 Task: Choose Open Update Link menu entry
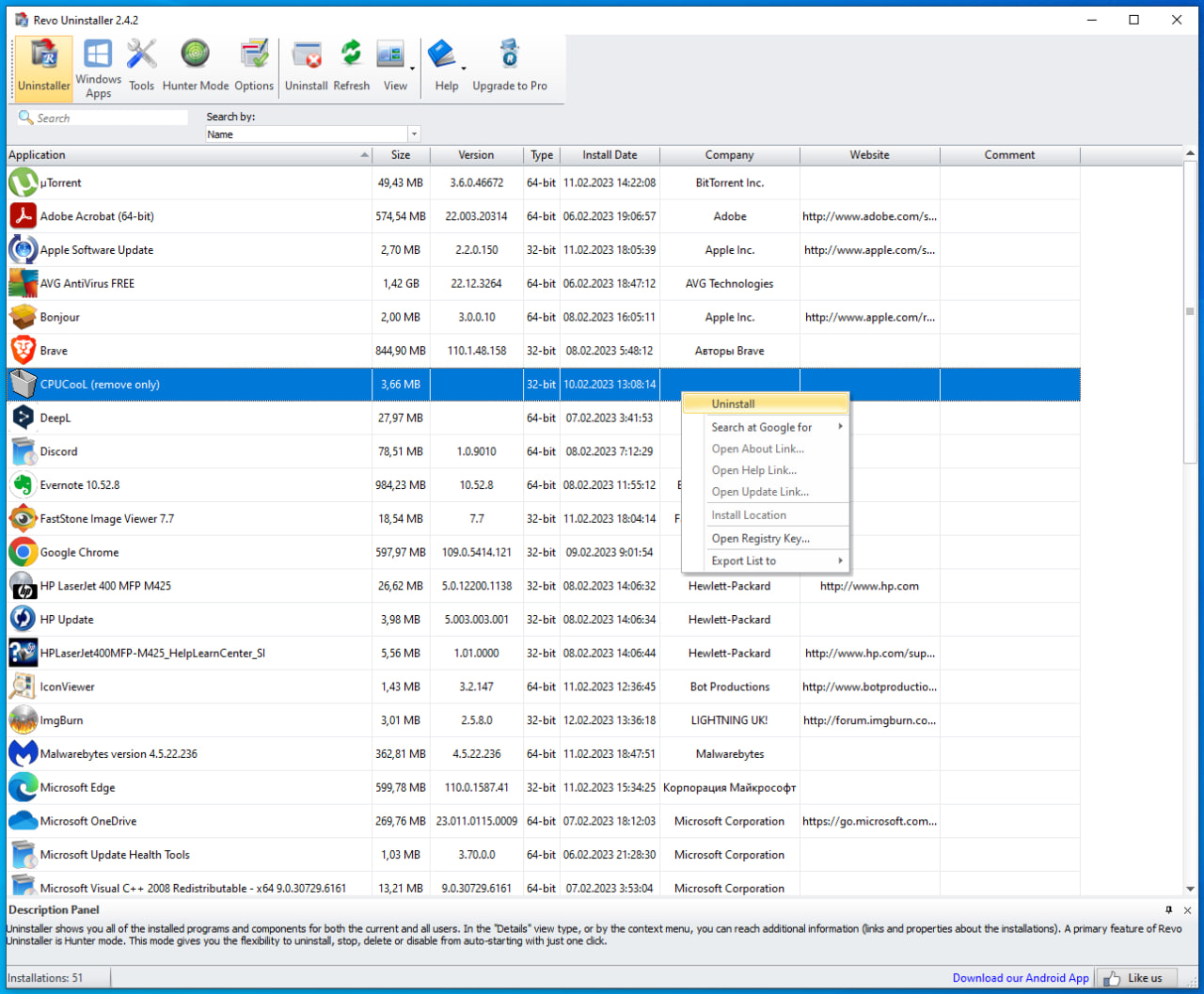tap(777, 492)
